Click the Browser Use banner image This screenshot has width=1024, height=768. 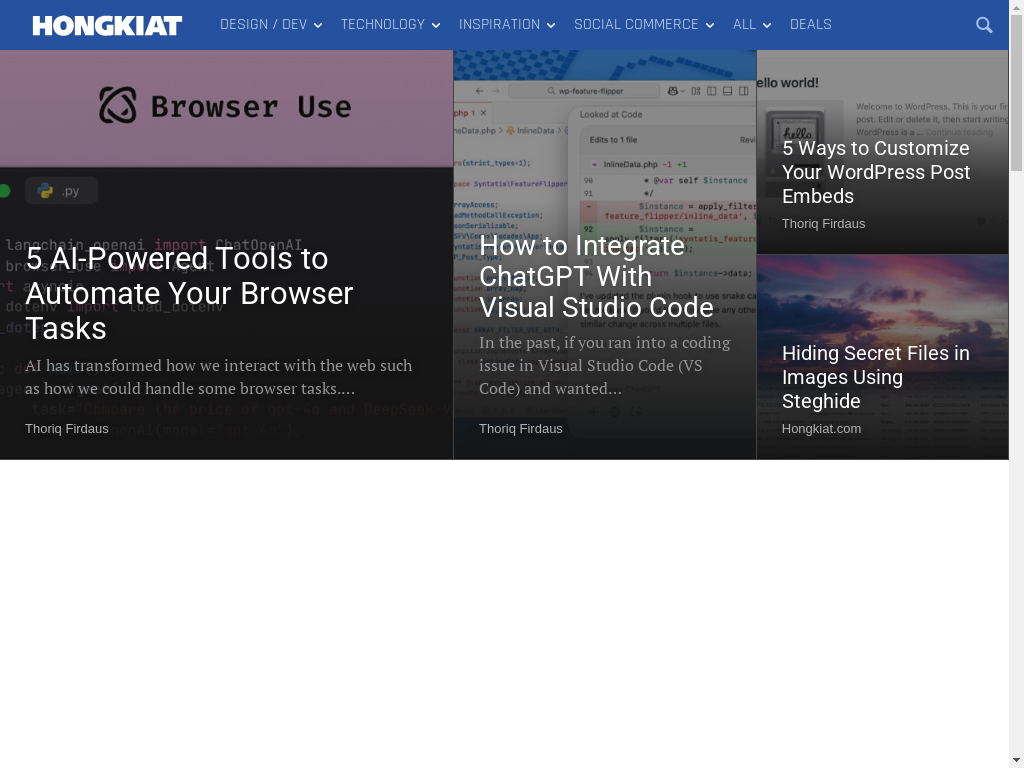click(226, 108)
